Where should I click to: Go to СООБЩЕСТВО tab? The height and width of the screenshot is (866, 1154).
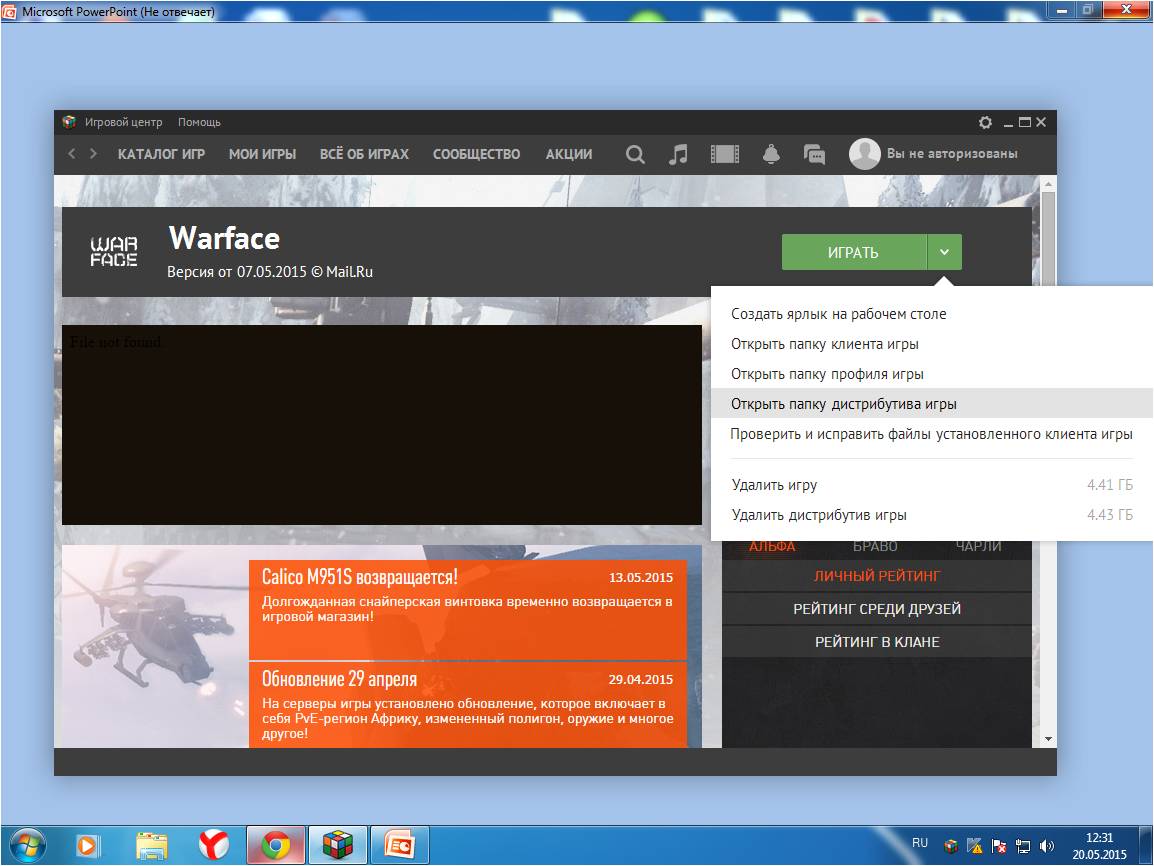(x=476, y=154)
